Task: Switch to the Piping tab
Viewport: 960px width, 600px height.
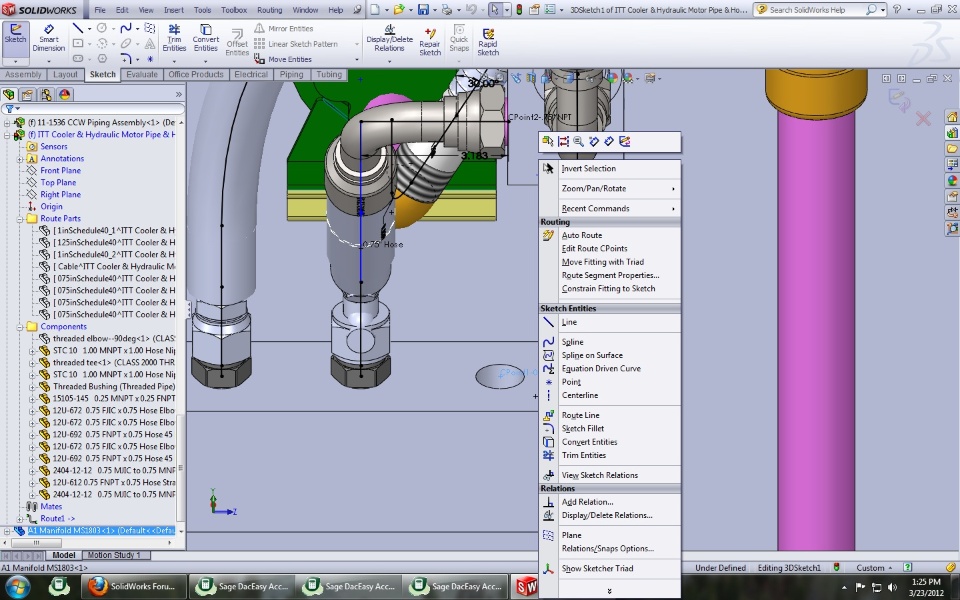Action: click(291, 75)
